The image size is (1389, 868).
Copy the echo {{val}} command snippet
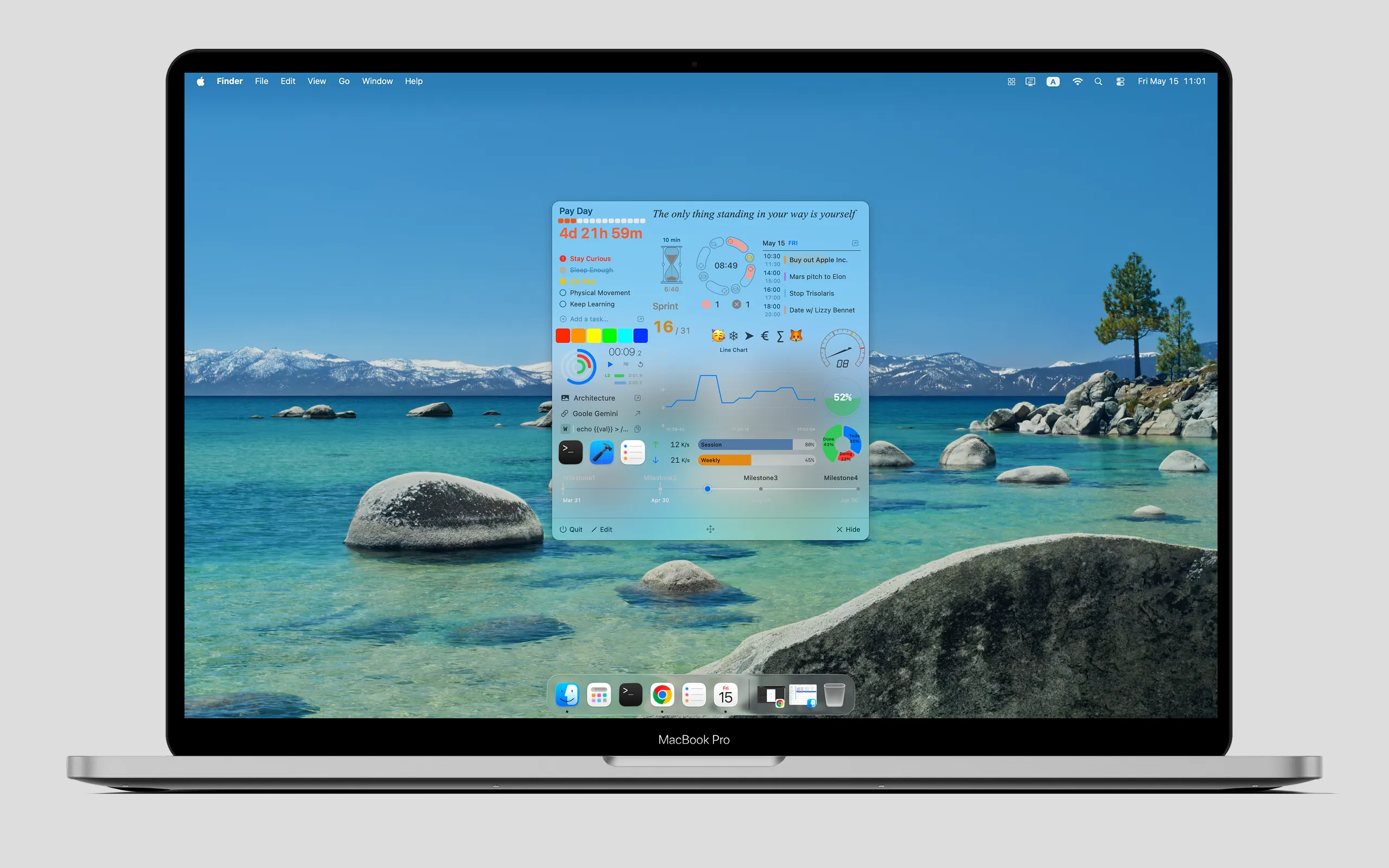click(638, 429)
